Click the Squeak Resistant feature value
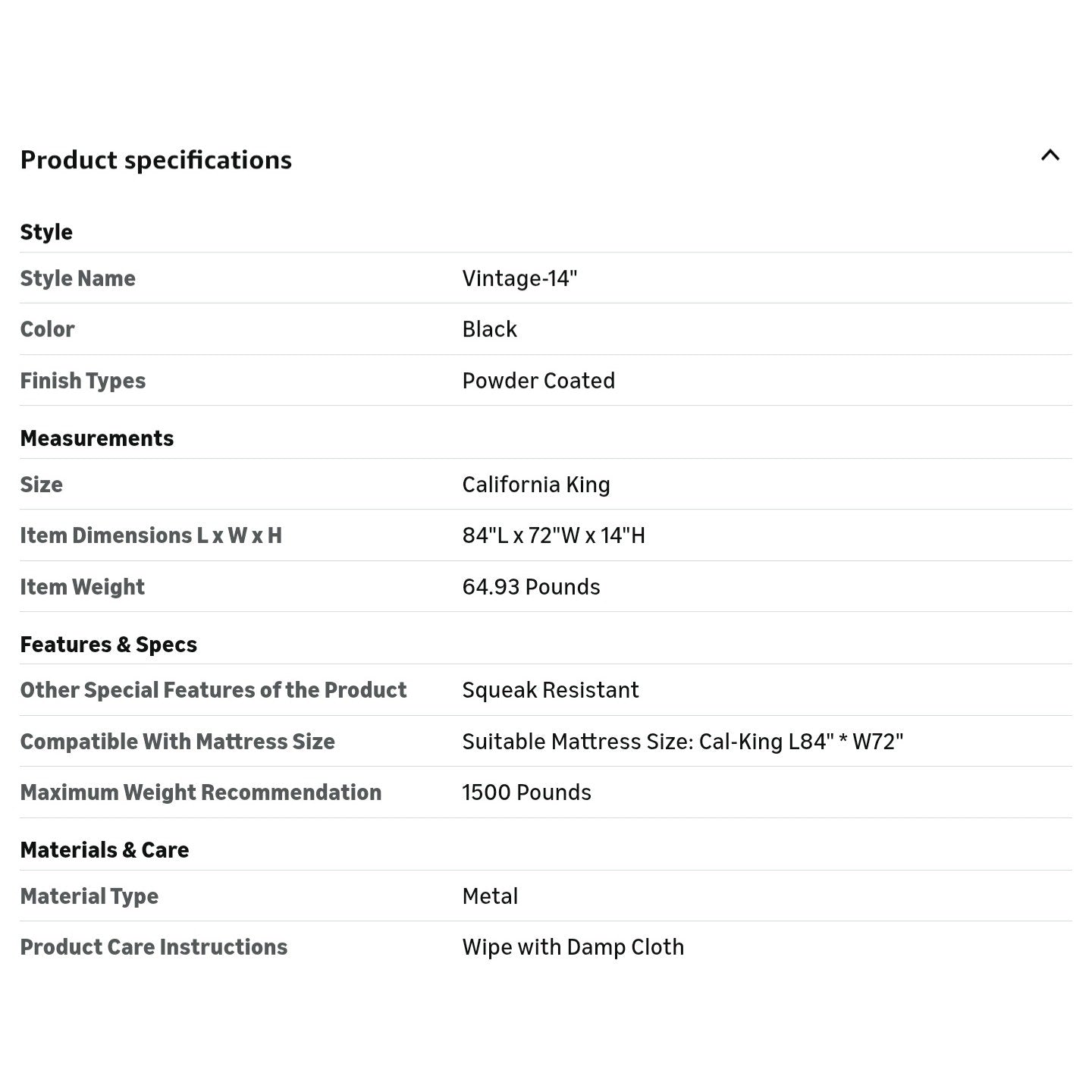 tap(550, 690)
